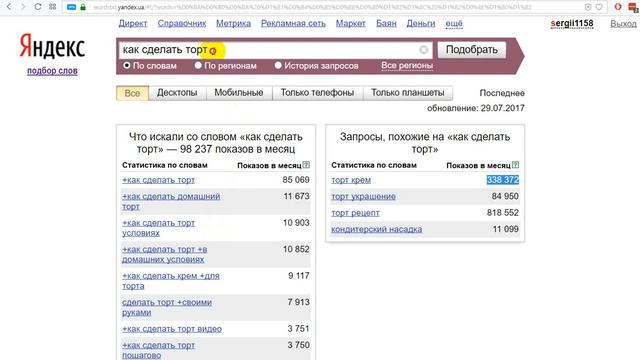Open the 'Все регионы' region selector
640x360 pixels.
pos(407,66)
